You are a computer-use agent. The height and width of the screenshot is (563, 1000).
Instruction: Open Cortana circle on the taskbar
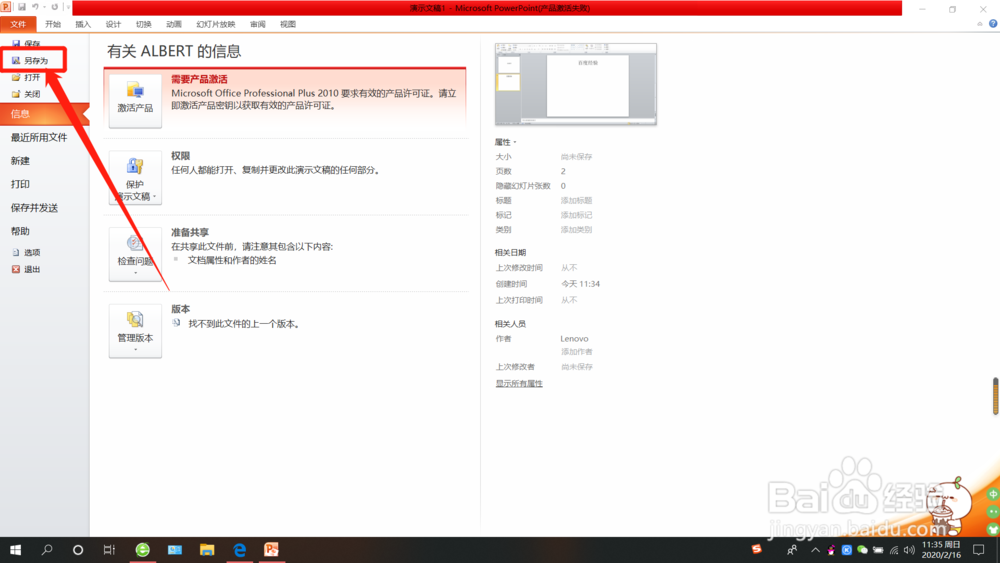pyautogui.click(x=78, y=550)
